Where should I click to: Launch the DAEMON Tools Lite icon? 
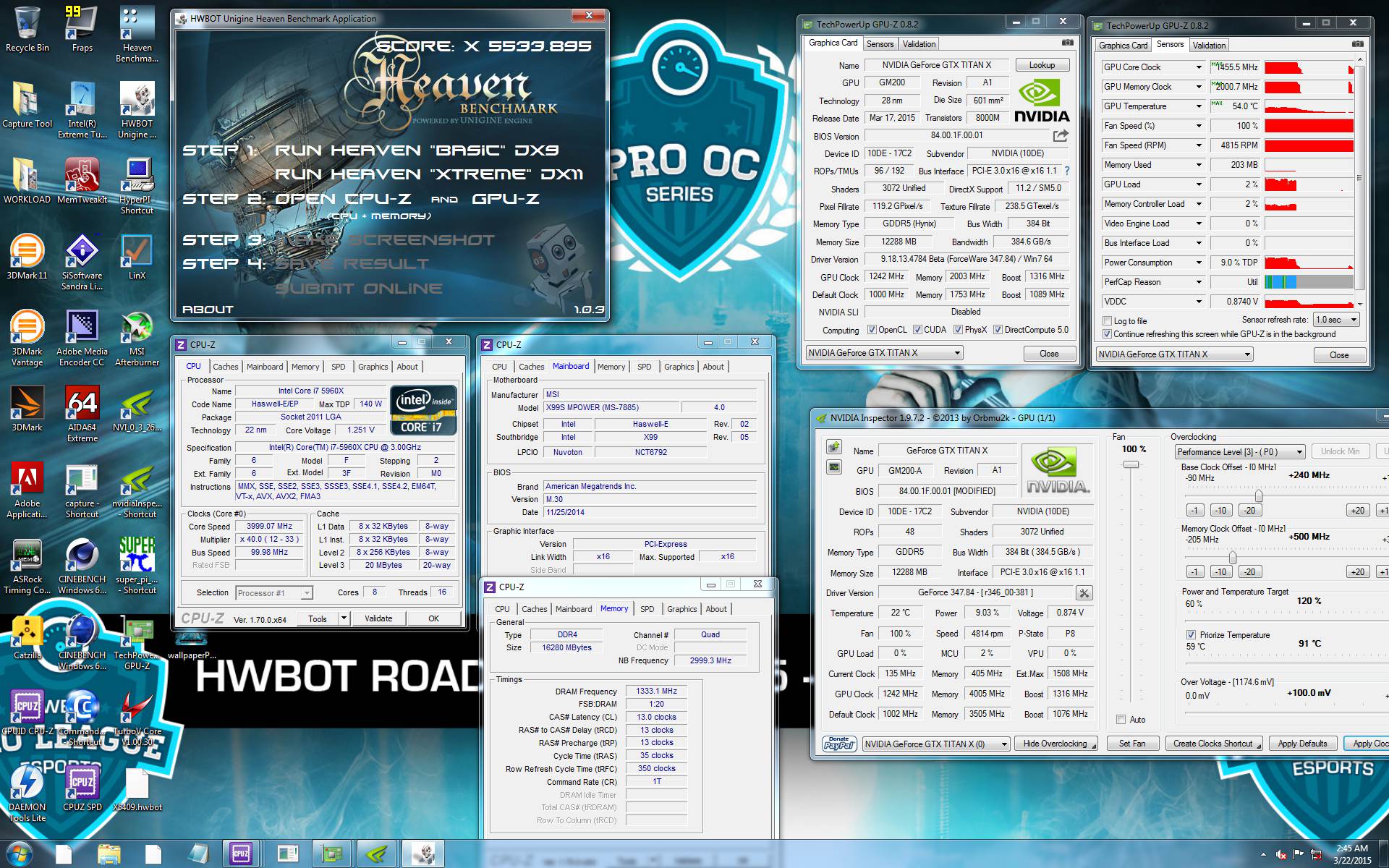click(x=27, y=794)
